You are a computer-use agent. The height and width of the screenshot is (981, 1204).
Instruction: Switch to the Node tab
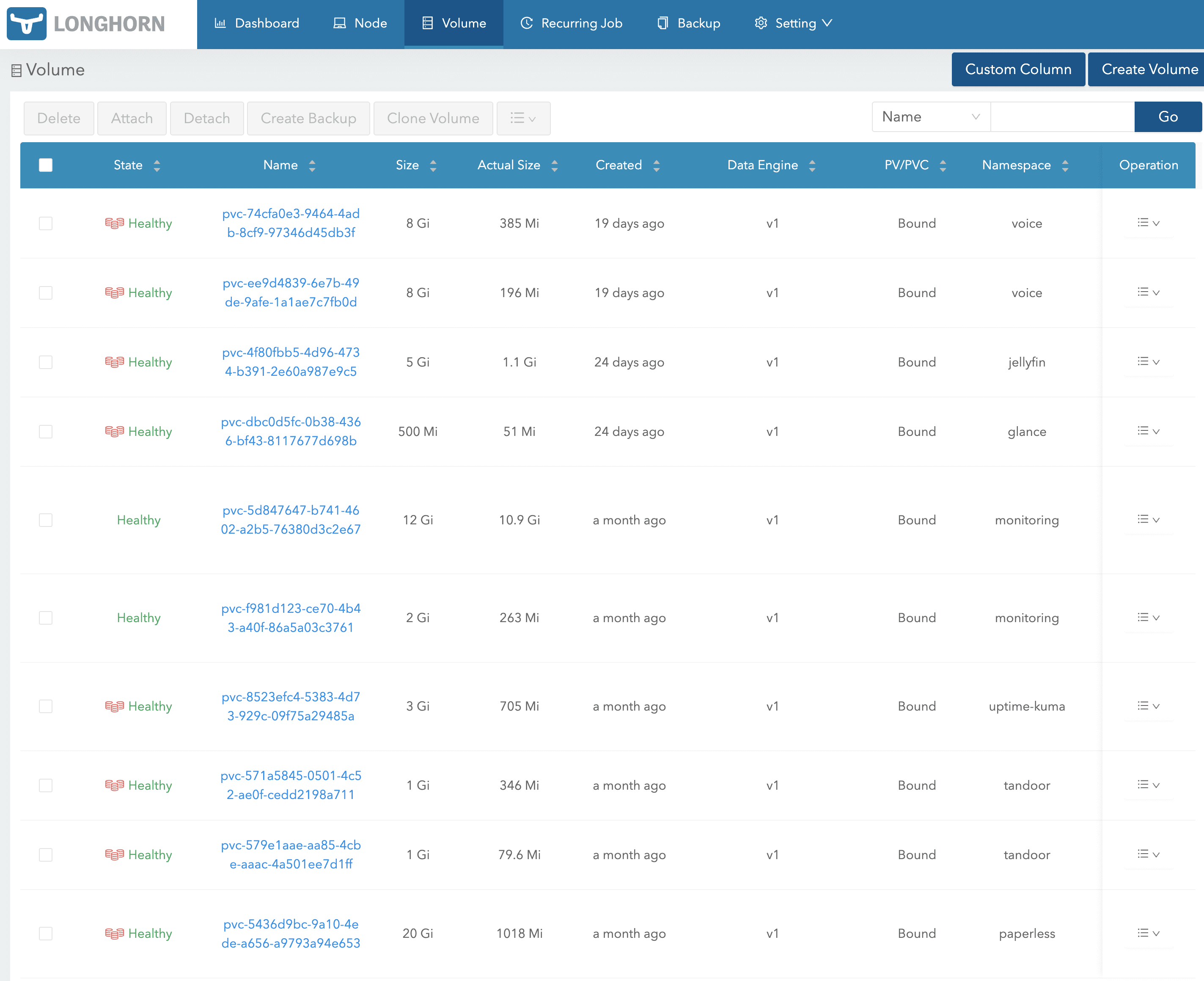360,23
